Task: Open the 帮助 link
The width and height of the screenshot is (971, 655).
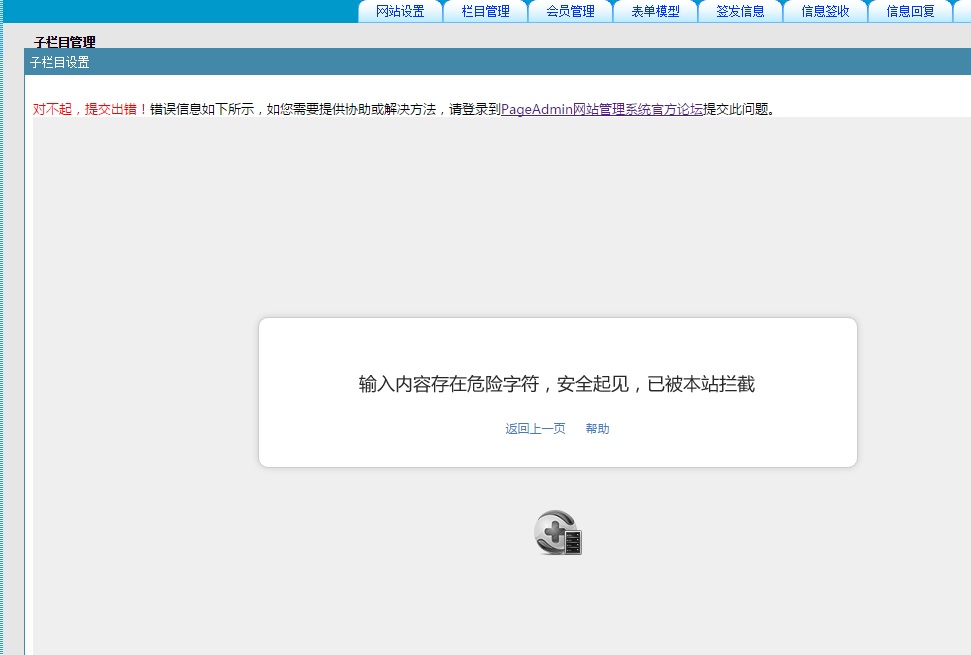Action: pyautogui.click(x=598, y=428)
